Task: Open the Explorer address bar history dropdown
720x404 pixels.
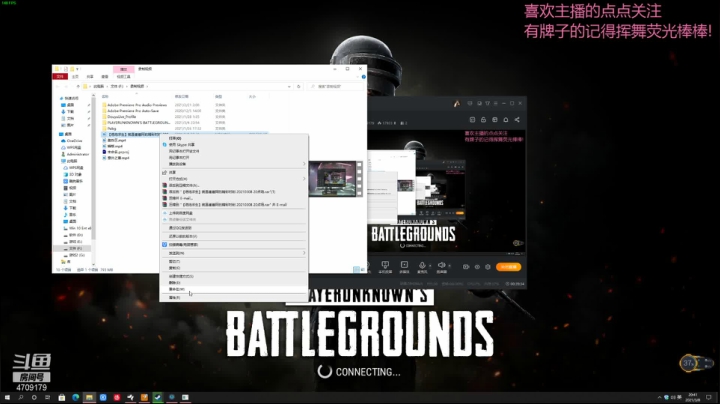Action: click(289, 86)
